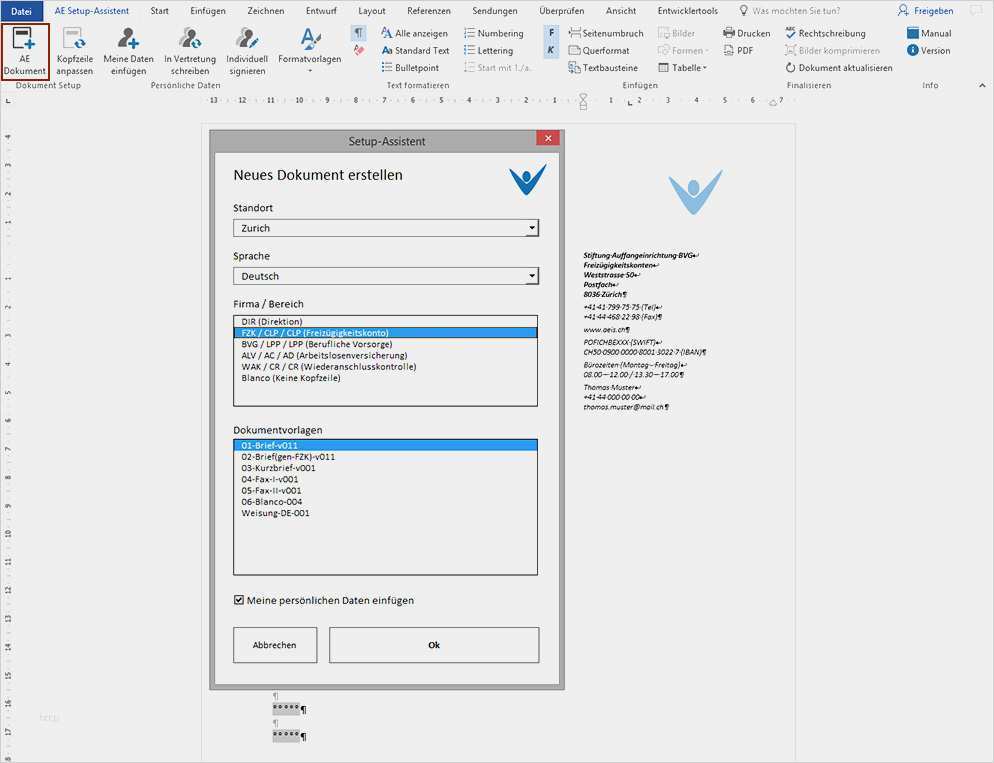Switch to the Überprüfen tab

[562, 11]
